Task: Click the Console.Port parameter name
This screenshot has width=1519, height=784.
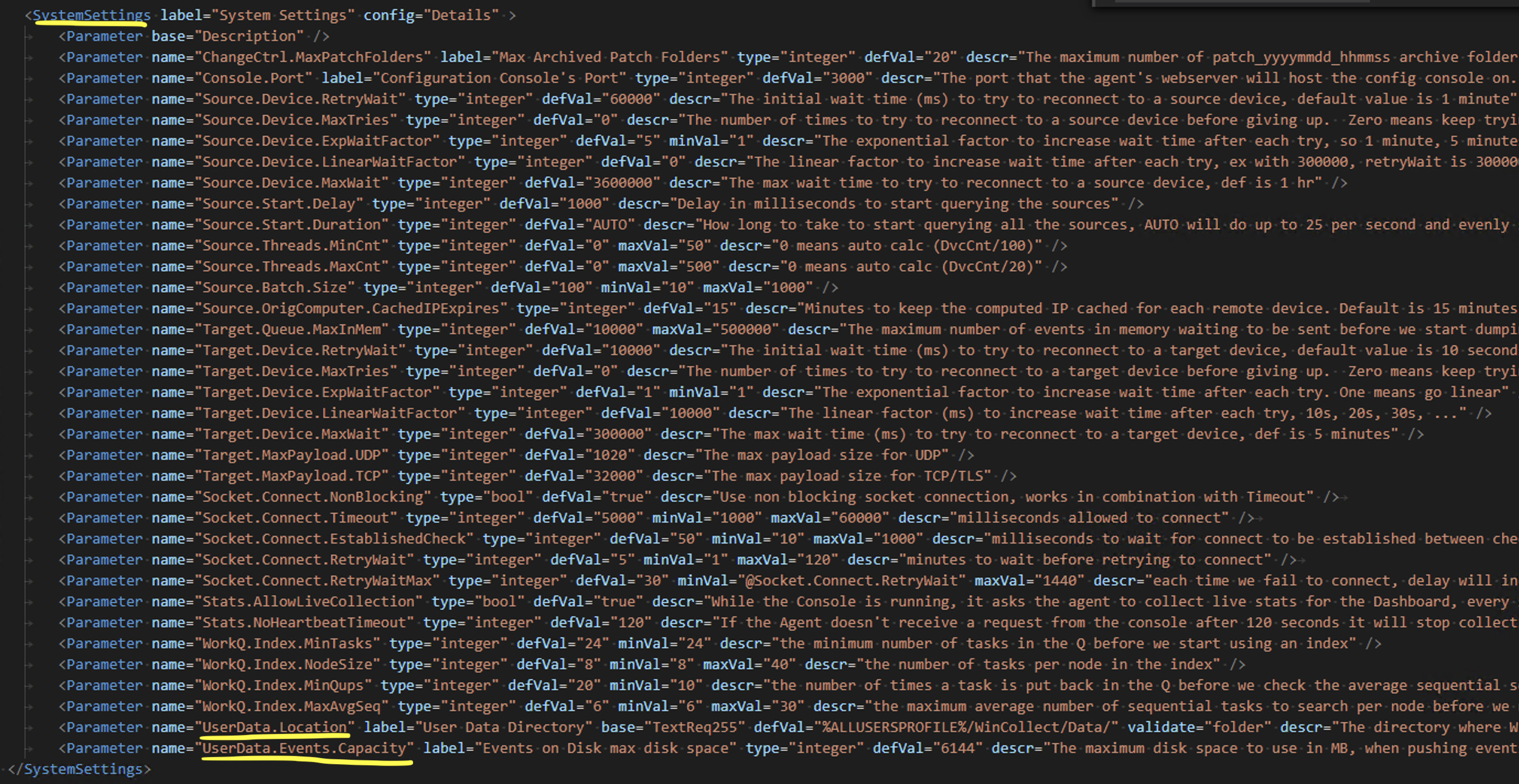Action: pos(253,78)
